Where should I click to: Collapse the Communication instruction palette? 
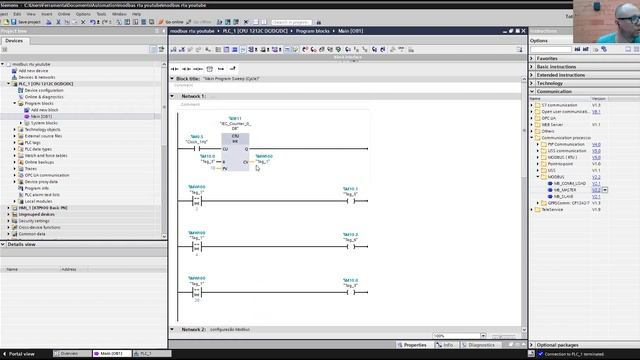(532, 91)
